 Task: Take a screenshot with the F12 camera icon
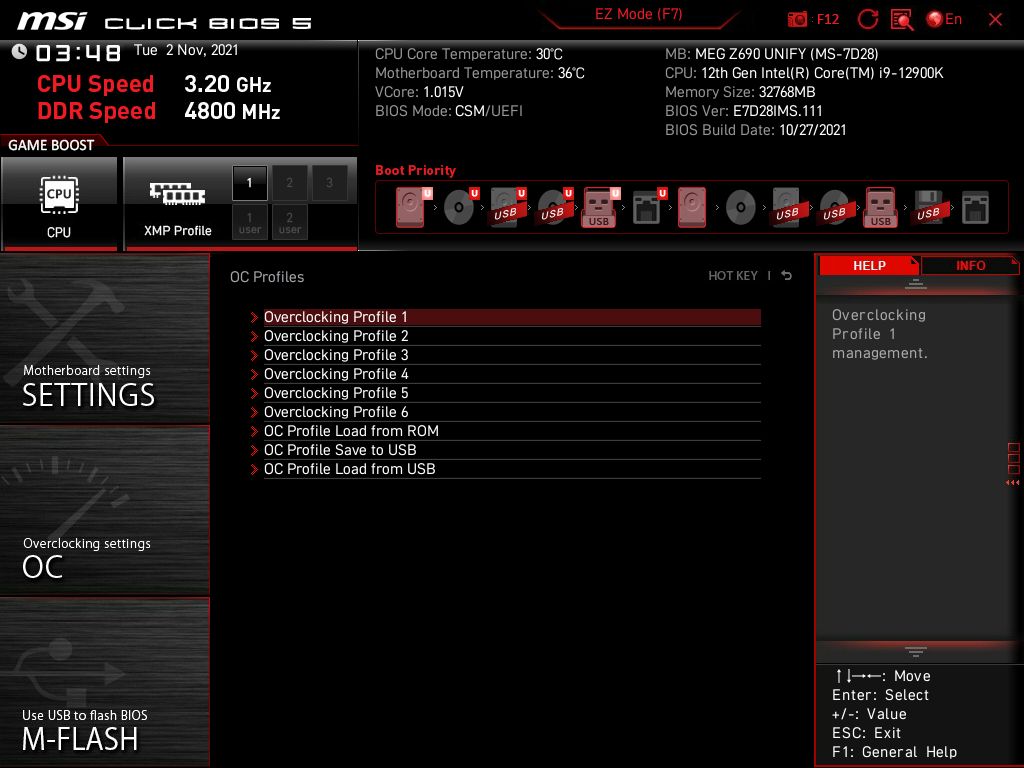pyautogui.click(x=797, y=20)
